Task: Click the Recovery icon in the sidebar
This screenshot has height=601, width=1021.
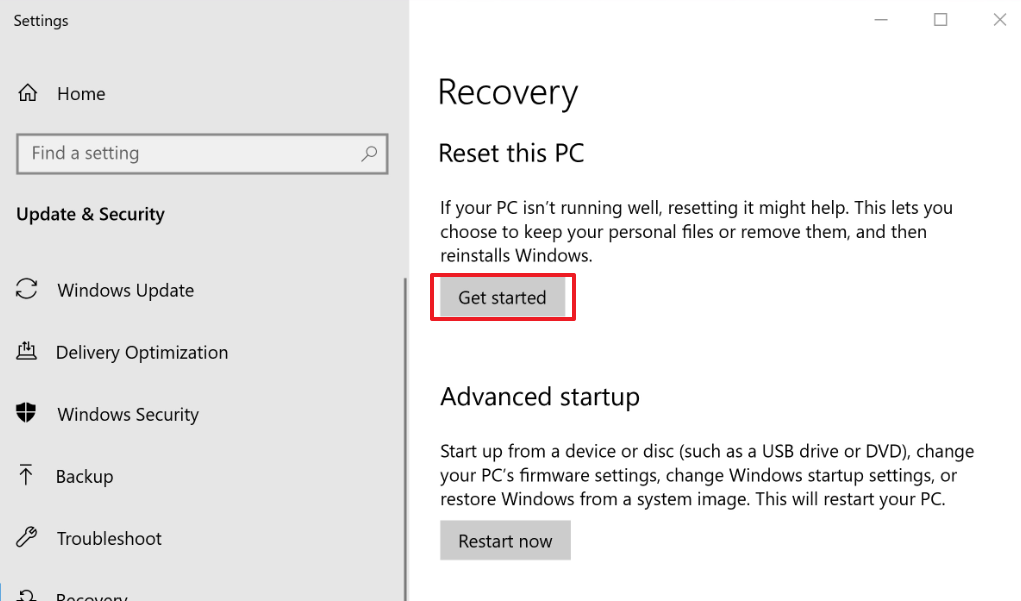Action: (x=27, y=595)
